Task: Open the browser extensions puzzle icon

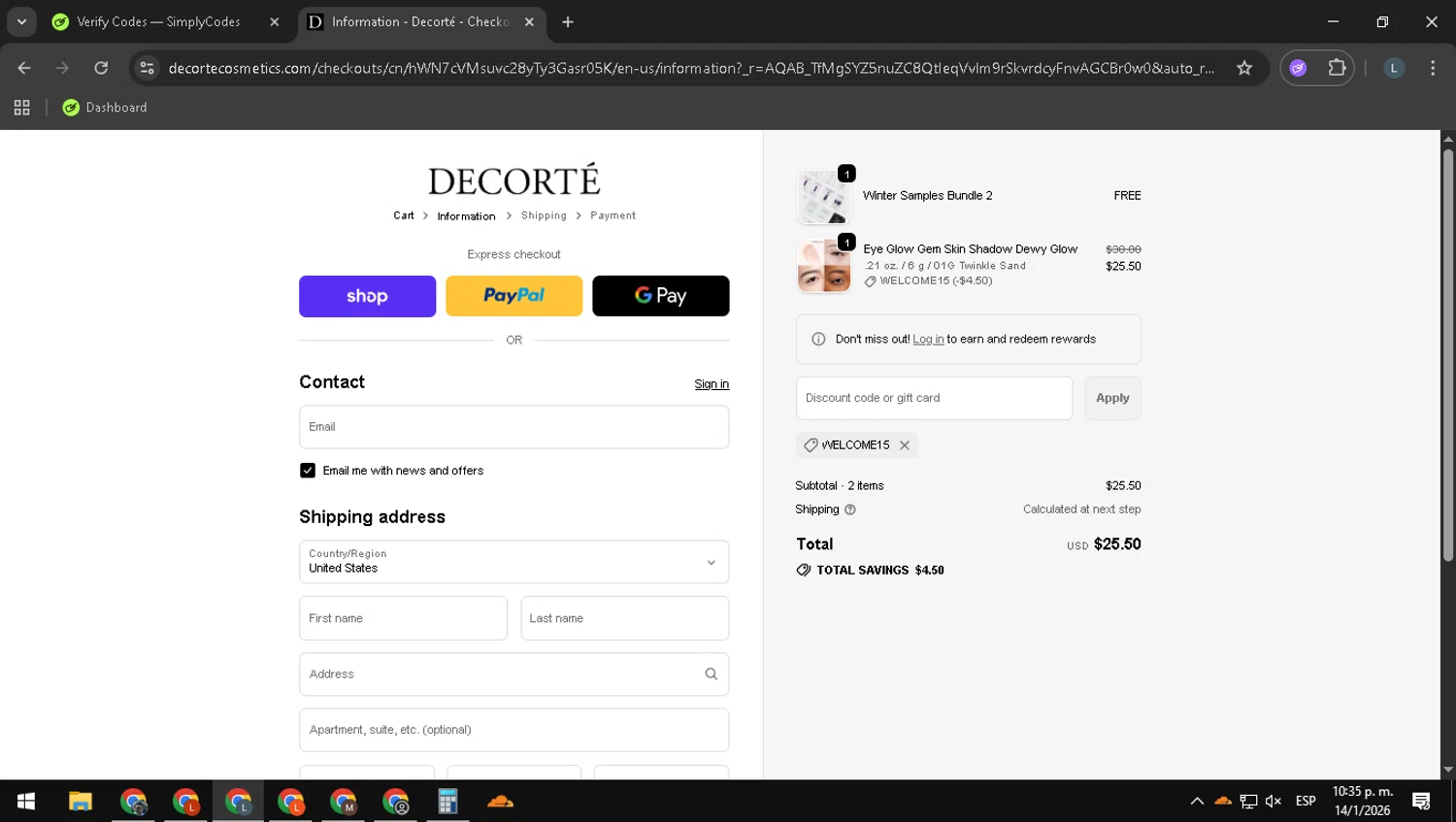Action: pos(1337,68)
